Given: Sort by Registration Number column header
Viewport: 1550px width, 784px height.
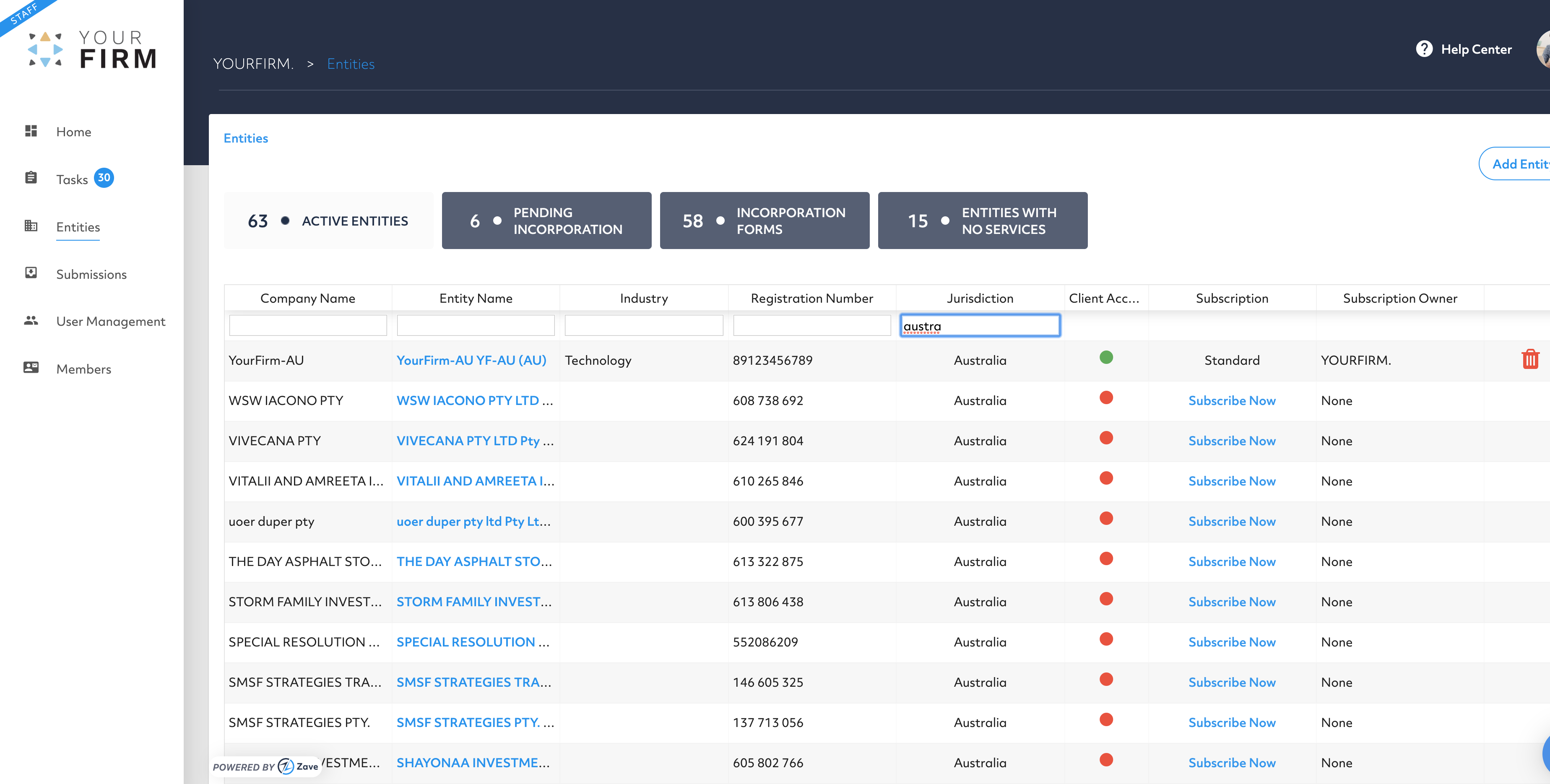Looking at the screenshot, I should pyautogui.click(x=812, y=299).
